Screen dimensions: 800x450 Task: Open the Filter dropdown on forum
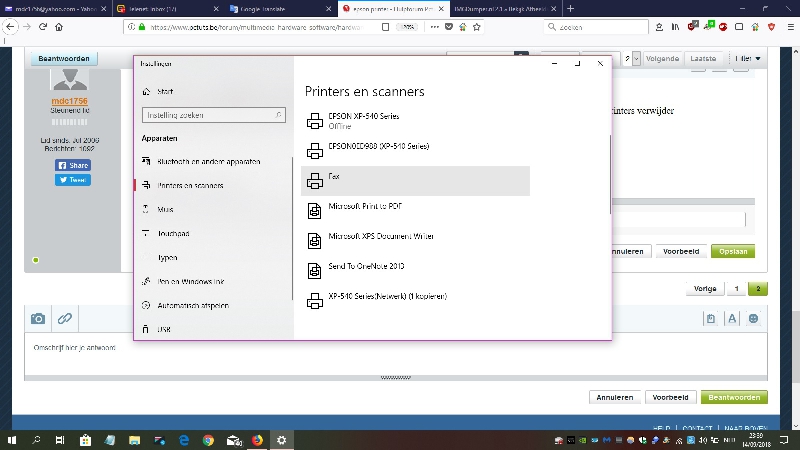[747, 59]
